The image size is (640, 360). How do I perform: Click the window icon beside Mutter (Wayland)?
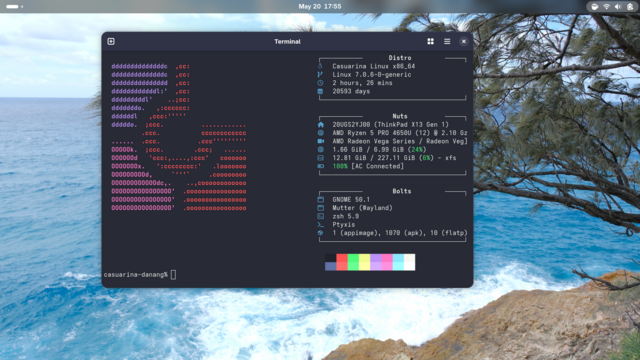click(x=321, y=208)
